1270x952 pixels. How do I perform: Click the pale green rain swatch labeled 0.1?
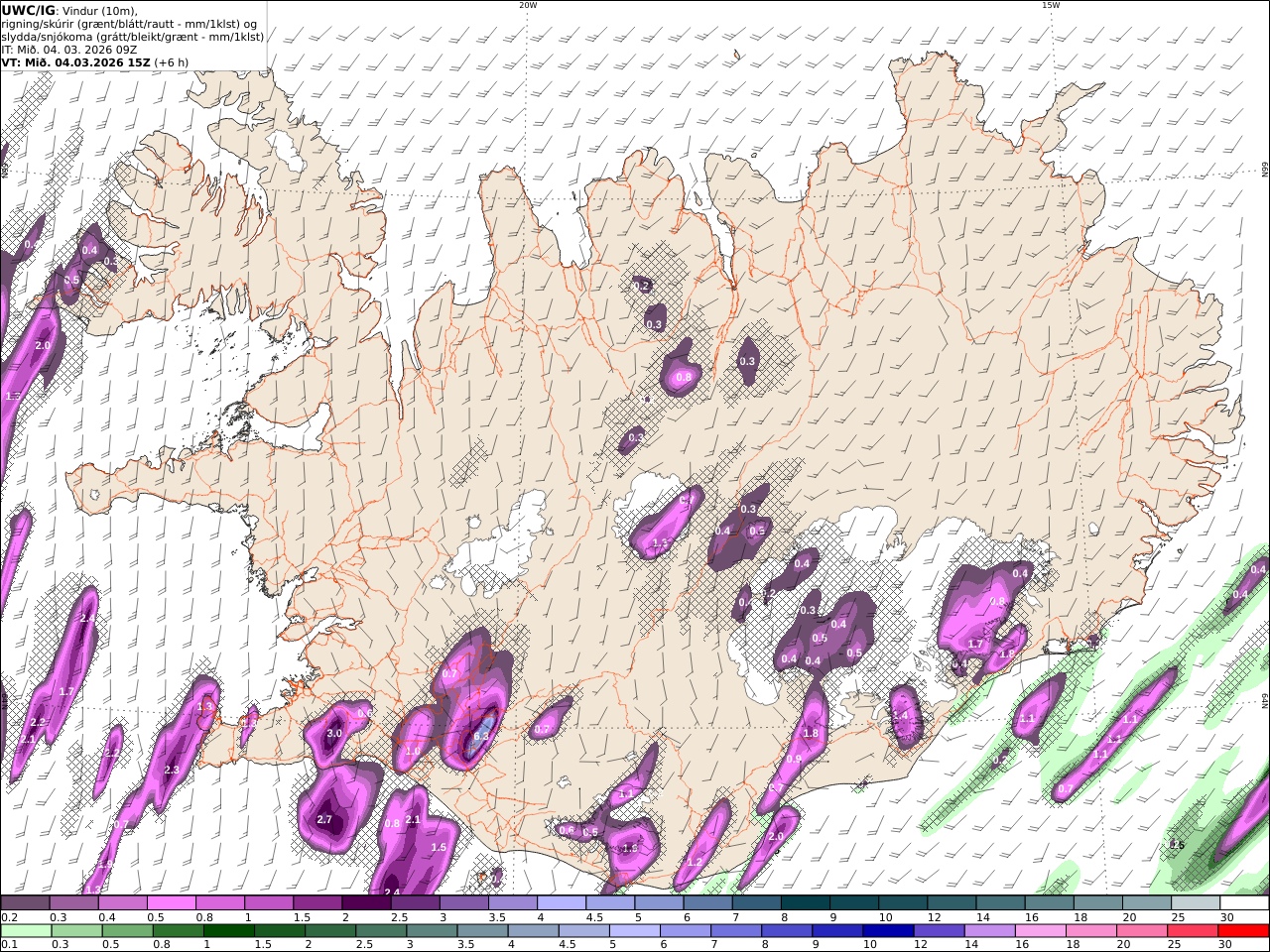click(25, 931)
